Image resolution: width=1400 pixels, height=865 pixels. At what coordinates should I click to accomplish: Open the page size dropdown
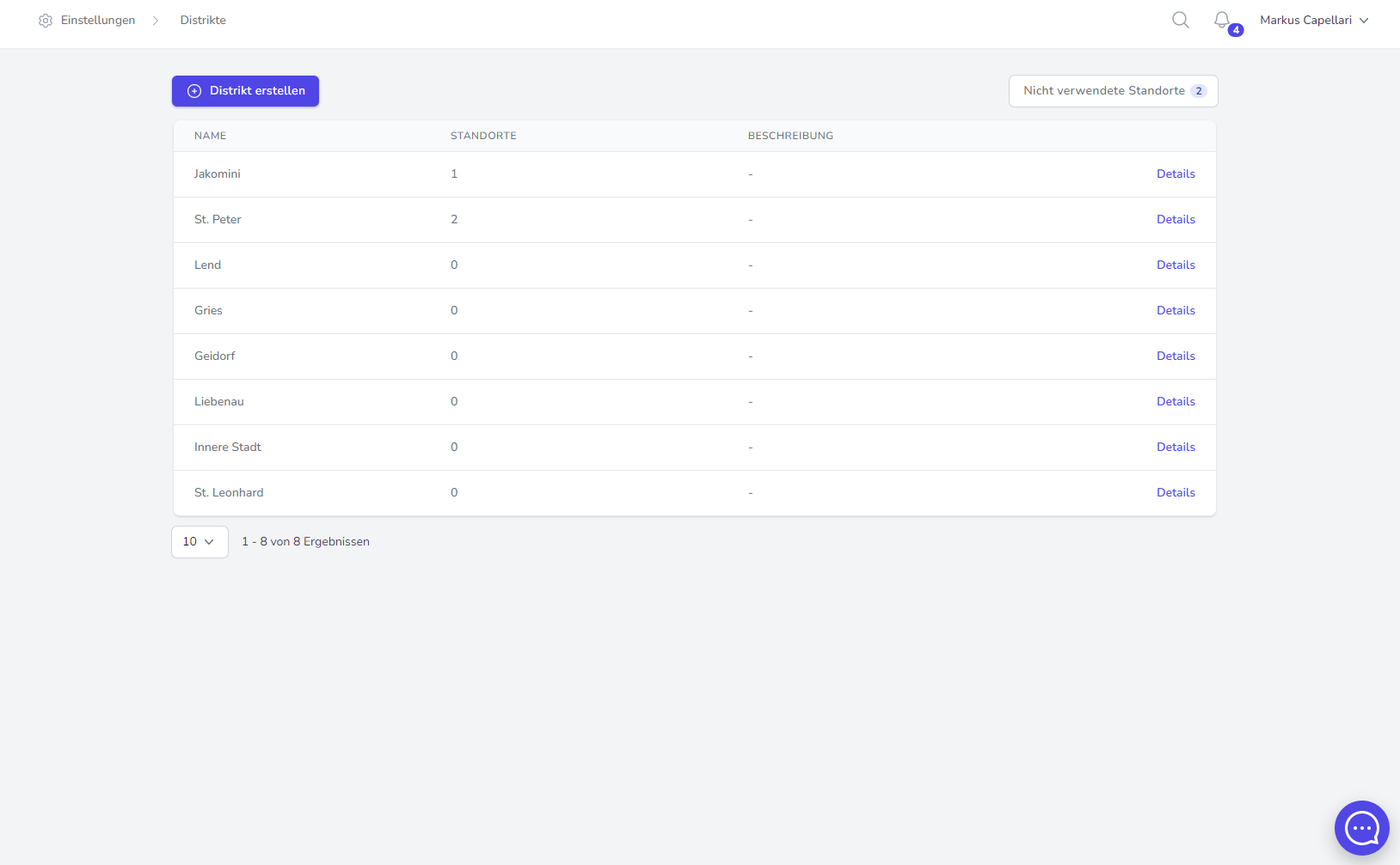pyautogui.click(x=200, y=541)
